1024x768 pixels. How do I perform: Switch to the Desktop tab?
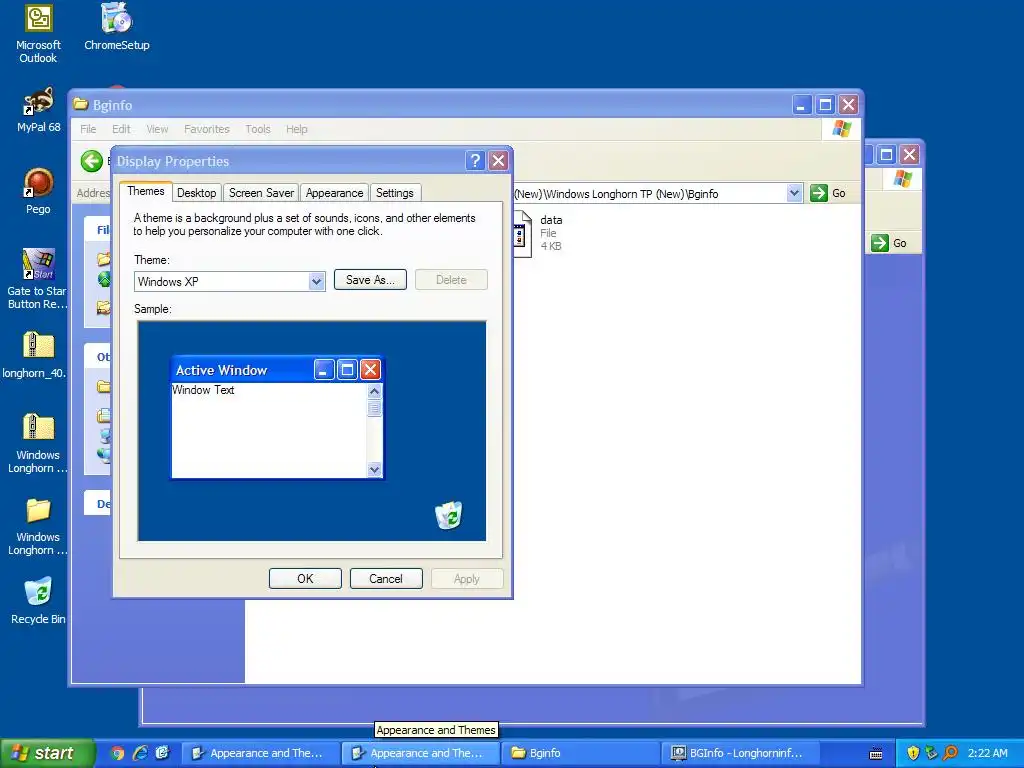click(x=197, y=193)
